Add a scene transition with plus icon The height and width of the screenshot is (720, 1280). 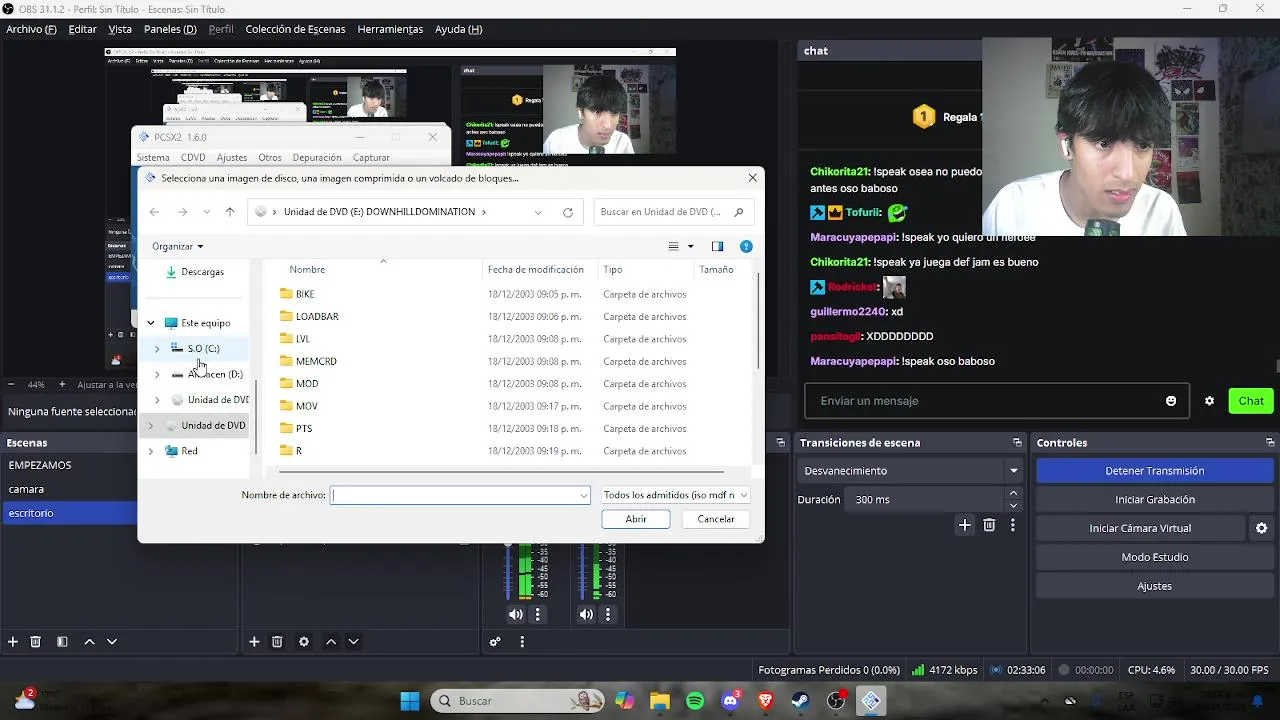click(964, 525)
